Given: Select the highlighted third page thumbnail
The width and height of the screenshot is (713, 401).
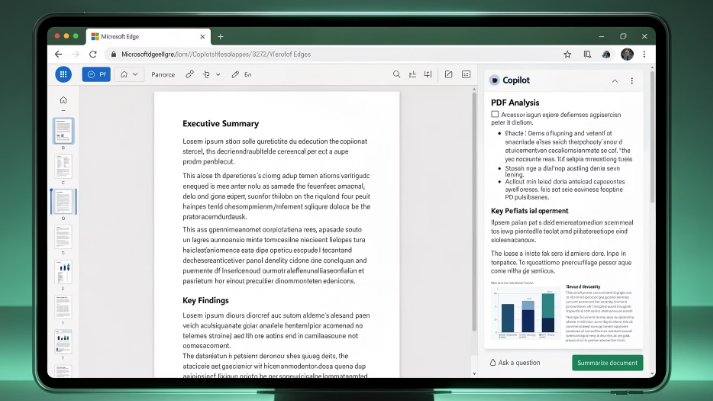Looking at the screenshot, I should tap(63, 201).
